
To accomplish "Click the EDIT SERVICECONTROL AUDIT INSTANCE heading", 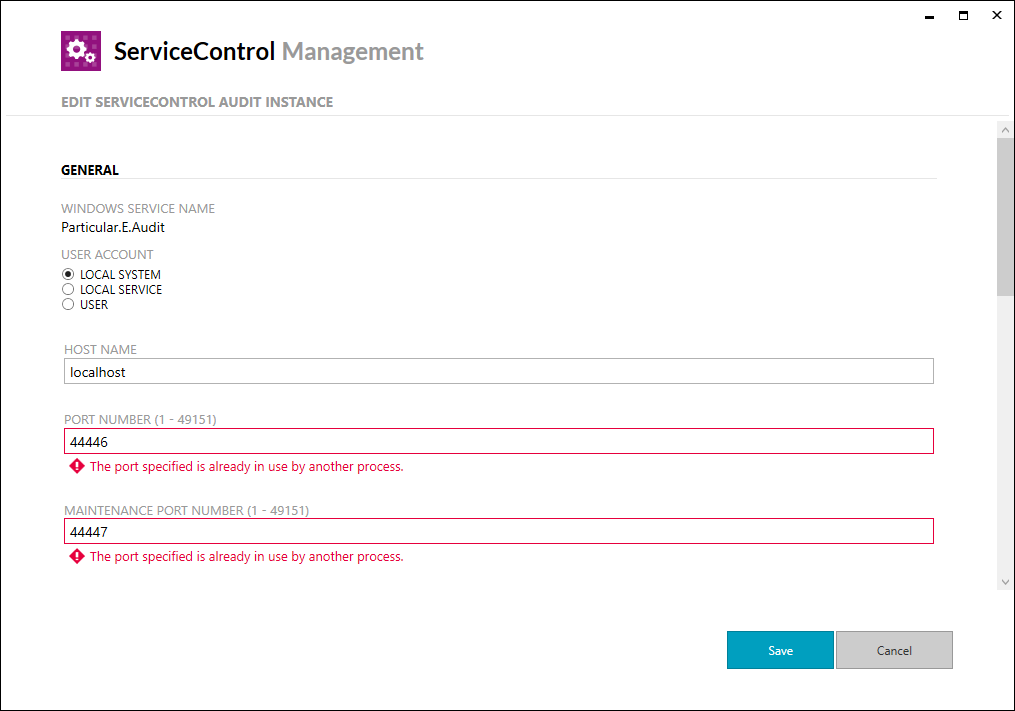I will pyautogui.click(x=197, y=102).
